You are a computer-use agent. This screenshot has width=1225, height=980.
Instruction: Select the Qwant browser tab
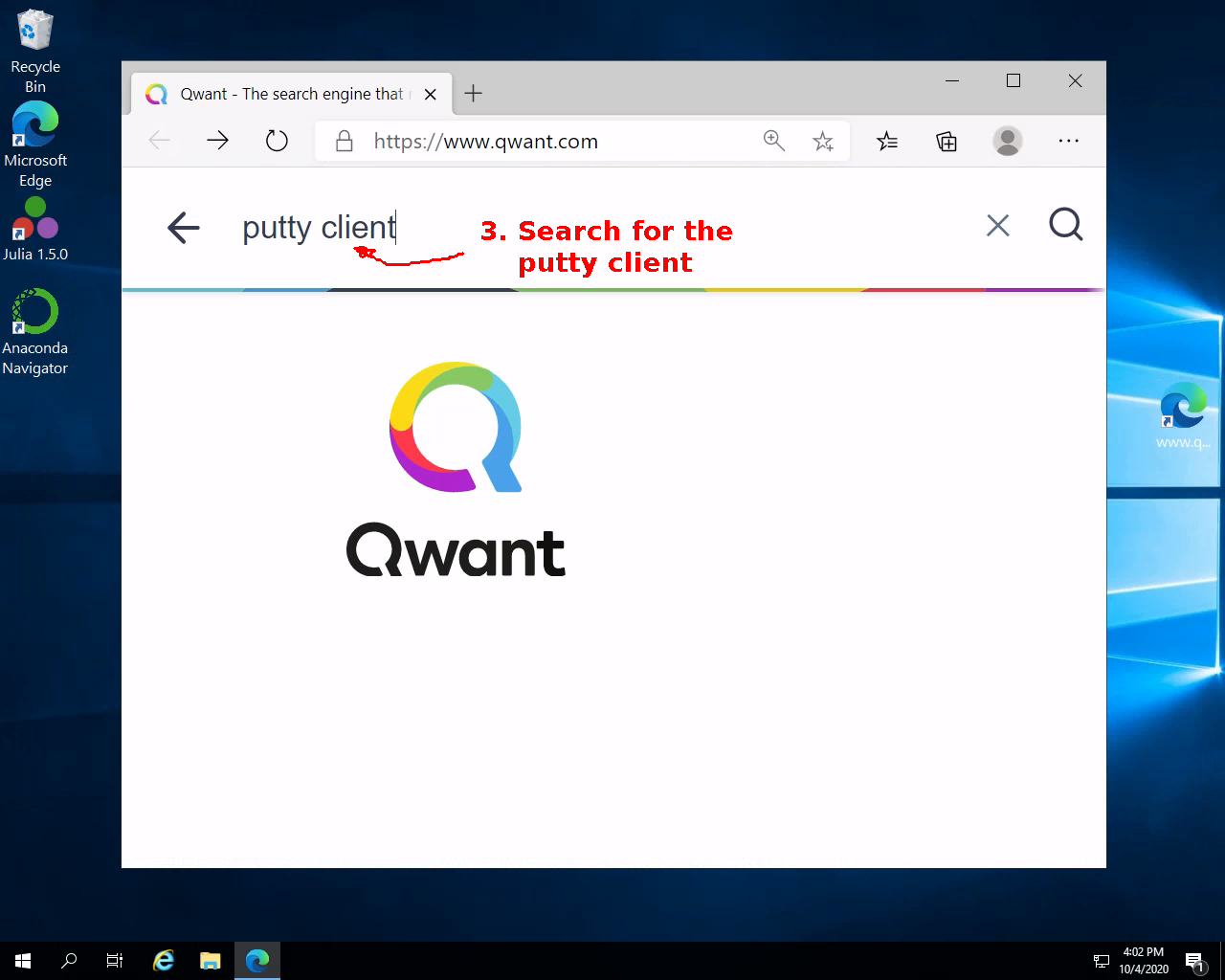[290, 94]
